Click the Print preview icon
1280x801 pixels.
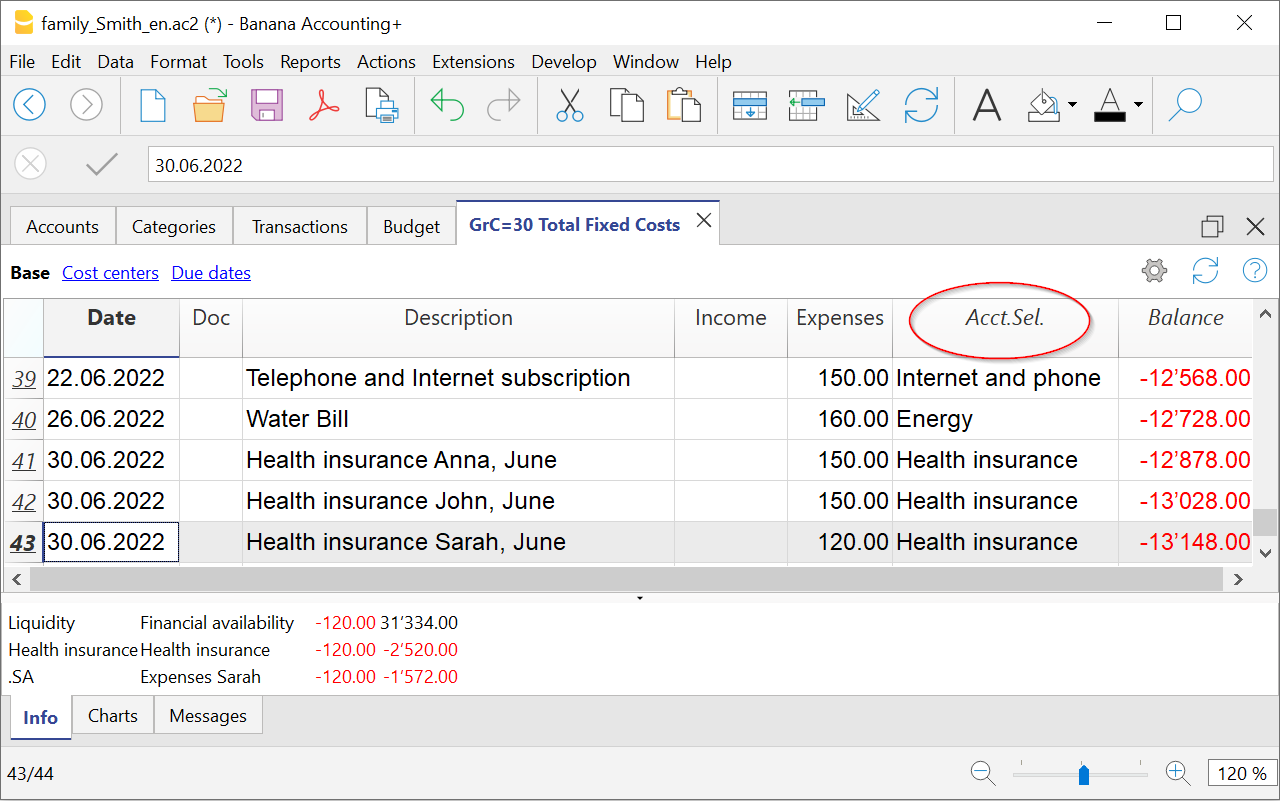(382, 104)
